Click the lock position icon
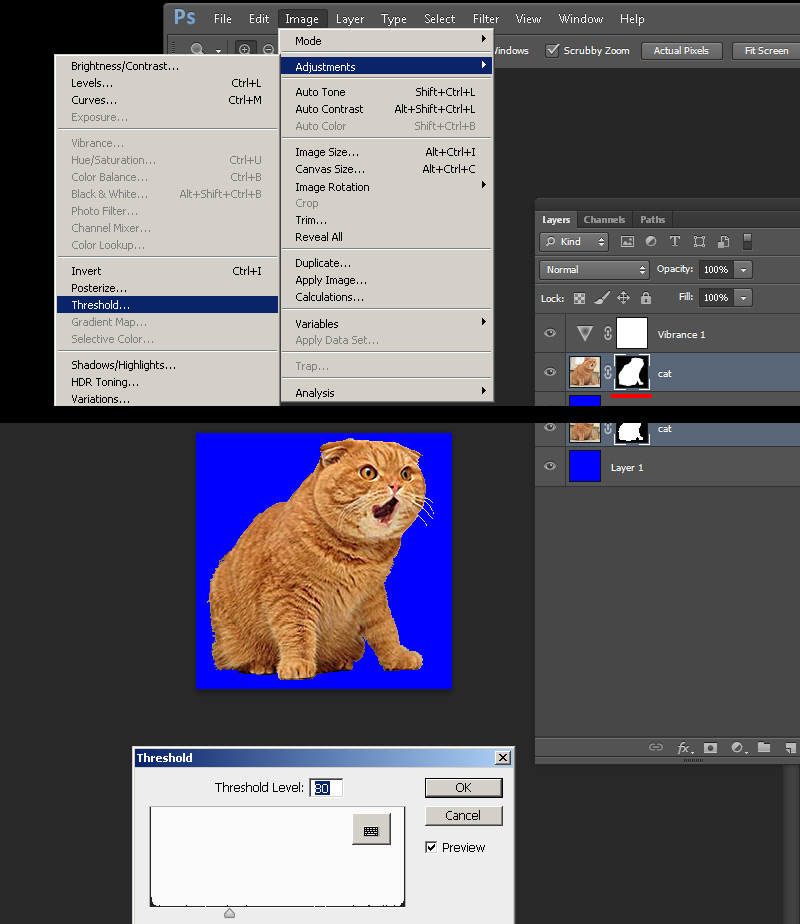This screenshot has width=800, height=924. point(623,298)
